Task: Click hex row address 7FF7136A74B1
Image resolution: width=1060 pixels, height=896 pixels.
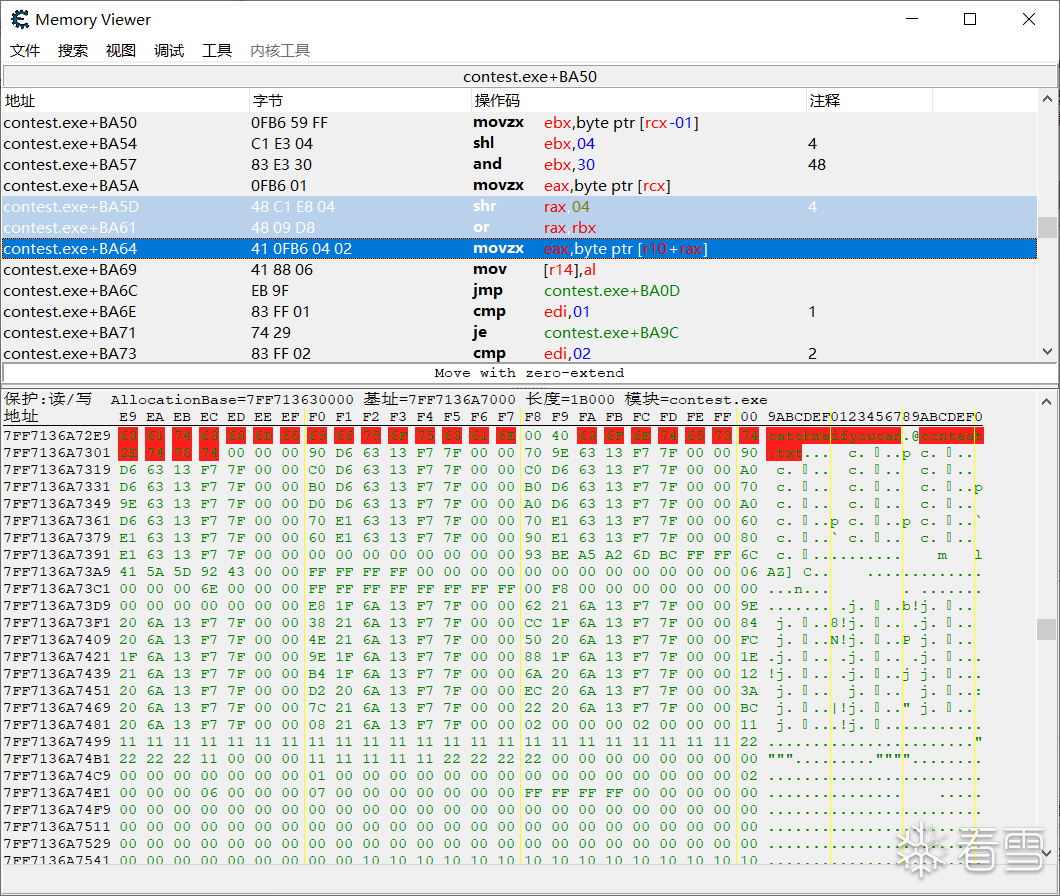Action: coord(57,759)
